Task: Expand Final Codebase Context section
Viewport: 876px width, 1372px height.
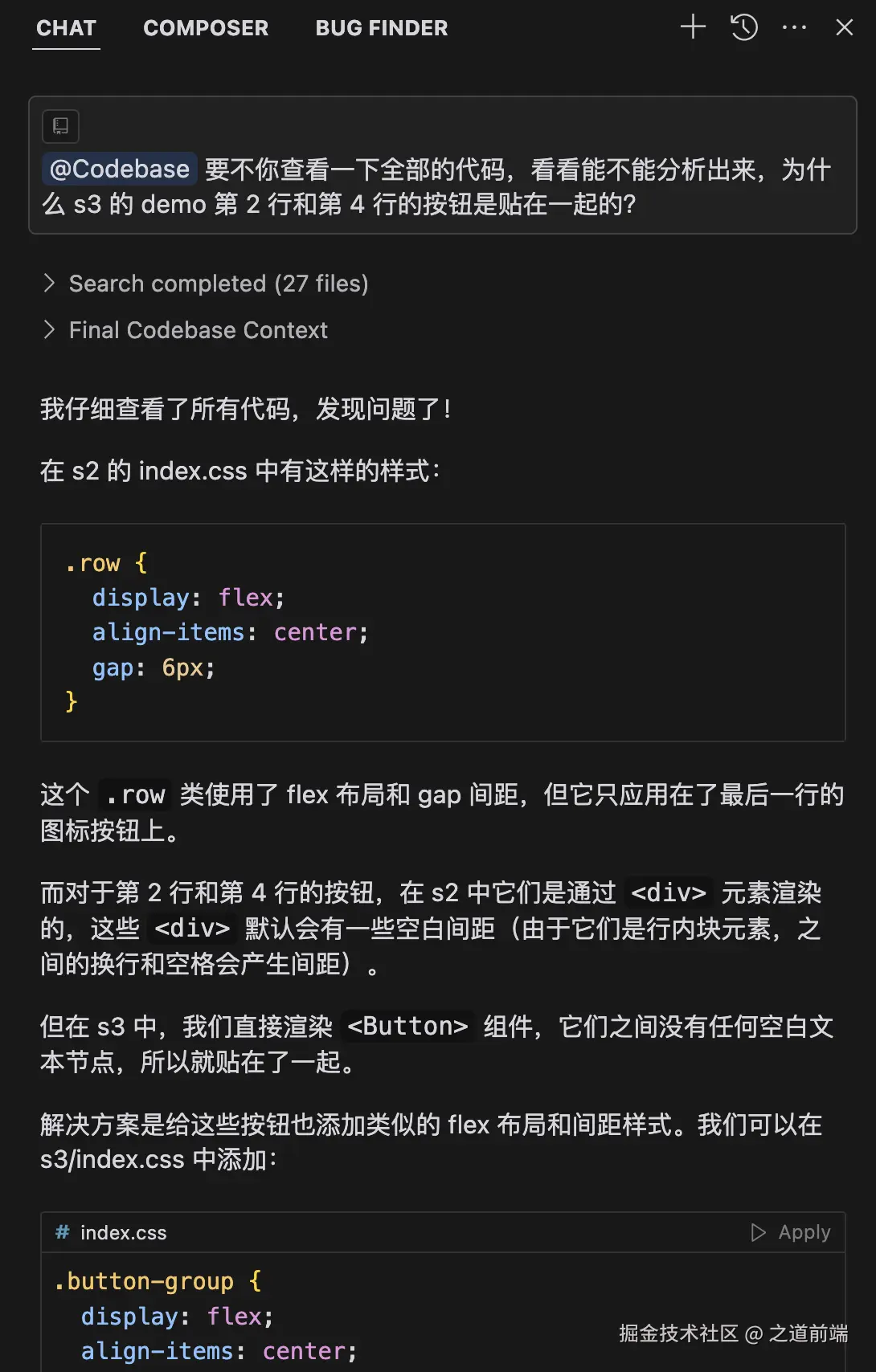Action: (198, 330)
